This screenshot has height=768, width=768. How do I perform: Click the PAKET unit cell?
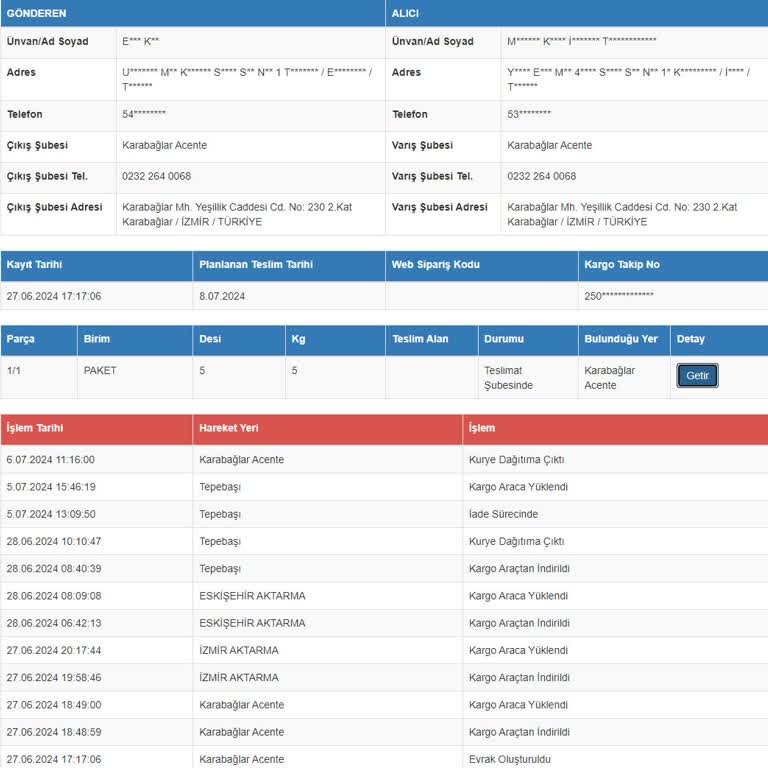100,371
